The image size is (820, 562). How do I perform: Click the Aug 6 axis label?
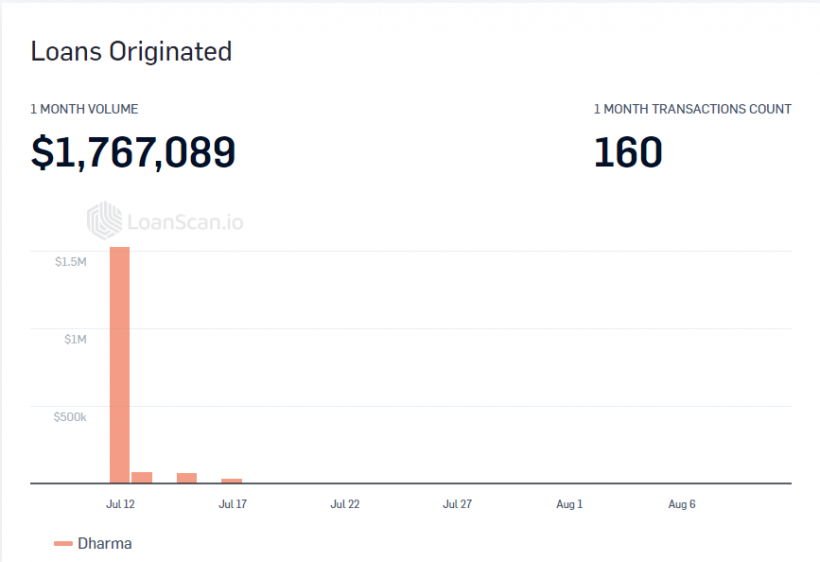coord(682,504)
